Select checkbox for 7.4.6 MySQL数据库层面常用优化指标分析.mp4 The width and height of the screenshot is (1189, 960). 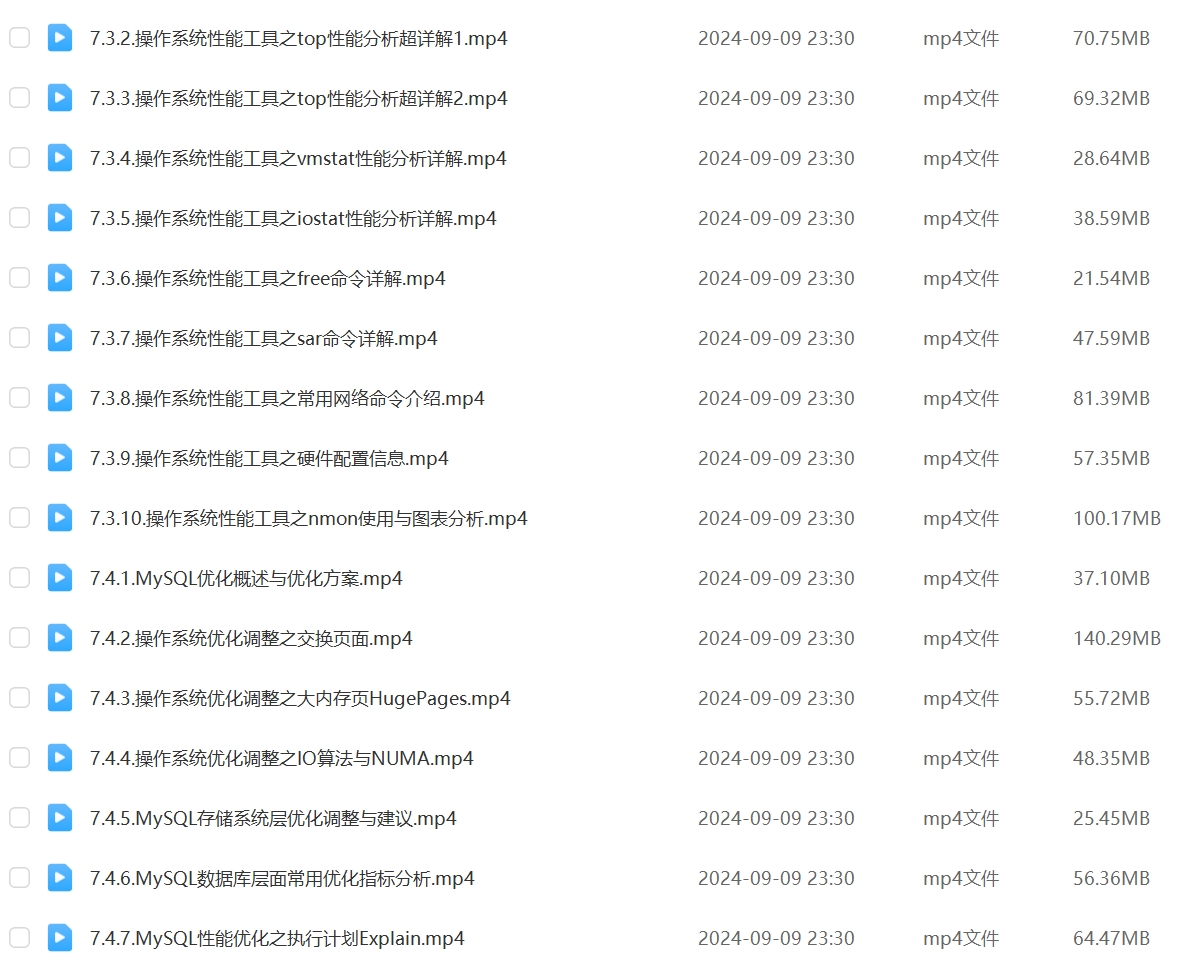[20, 878]
